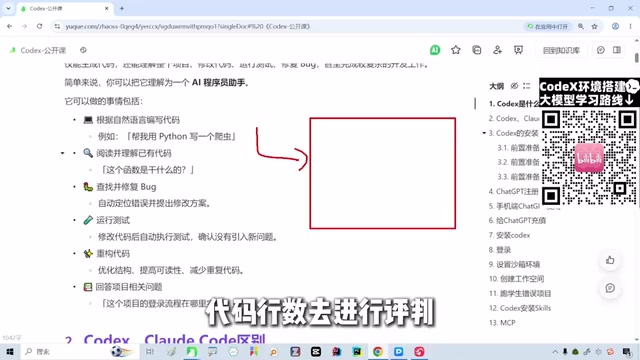Bookmark this page with the star icon
Screen dimensions: 640x360
pos(595,26)
